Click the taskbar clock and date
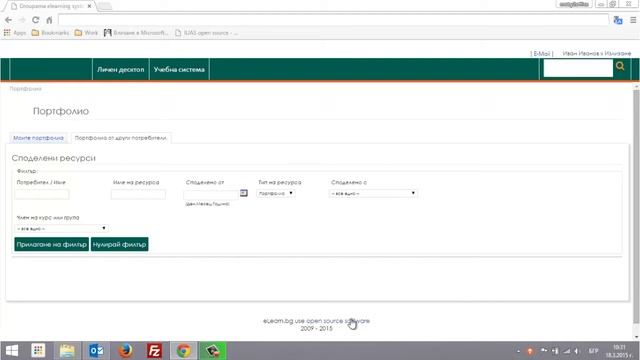640x360 pixels. point(619,351)
